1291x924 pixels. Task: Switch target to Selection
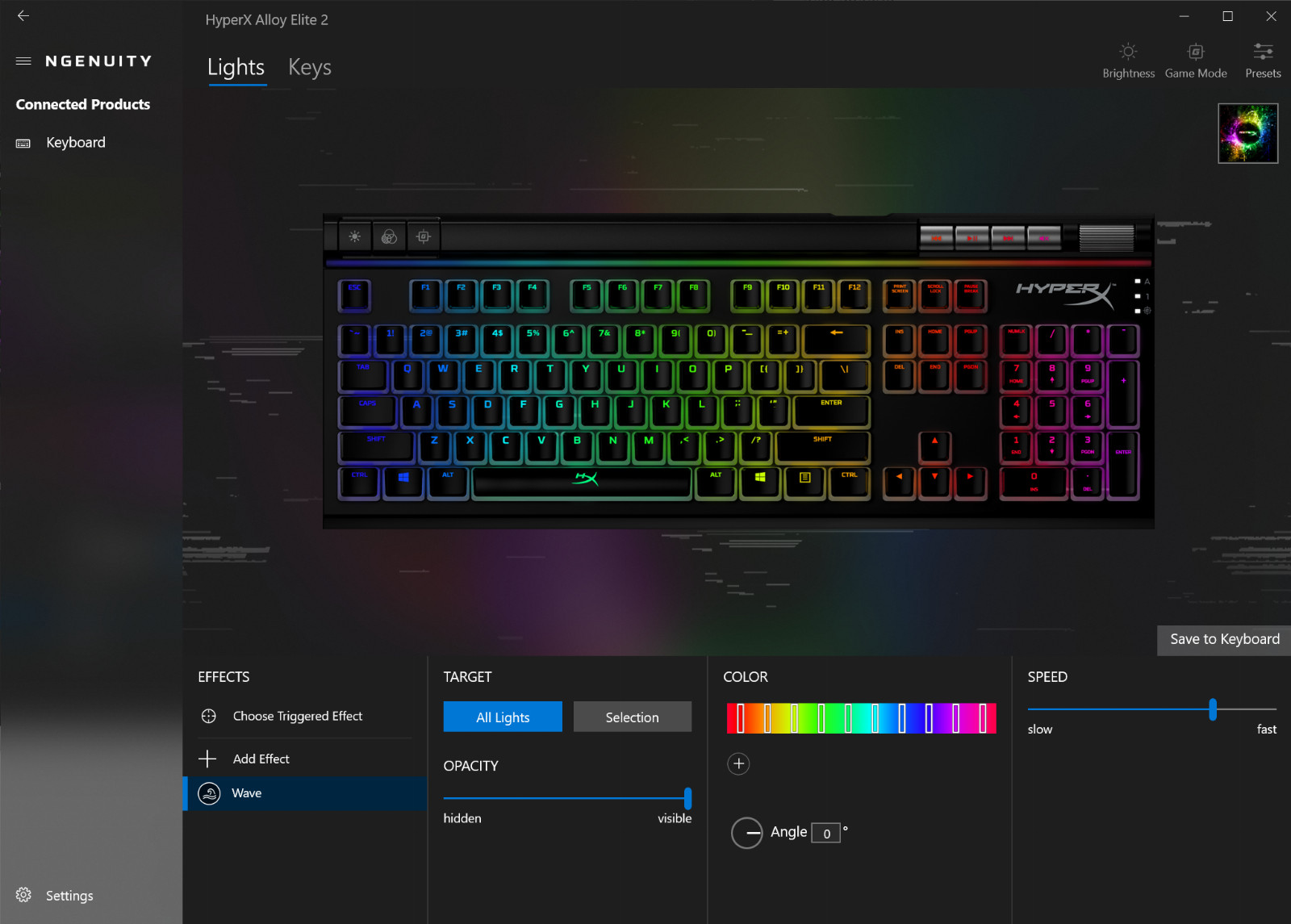(633, 717)
